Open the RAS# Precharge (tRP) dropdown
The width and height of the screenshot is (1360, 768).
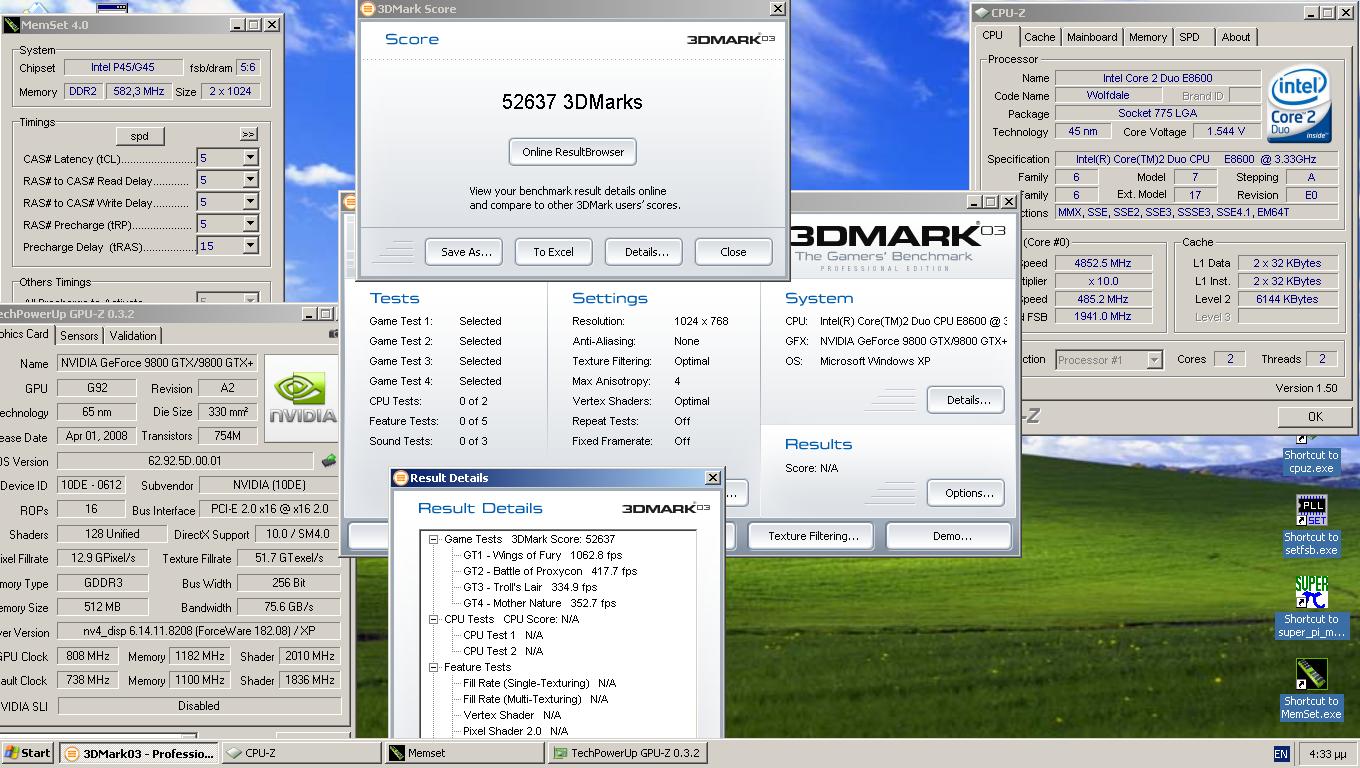(x=250, y=224)
